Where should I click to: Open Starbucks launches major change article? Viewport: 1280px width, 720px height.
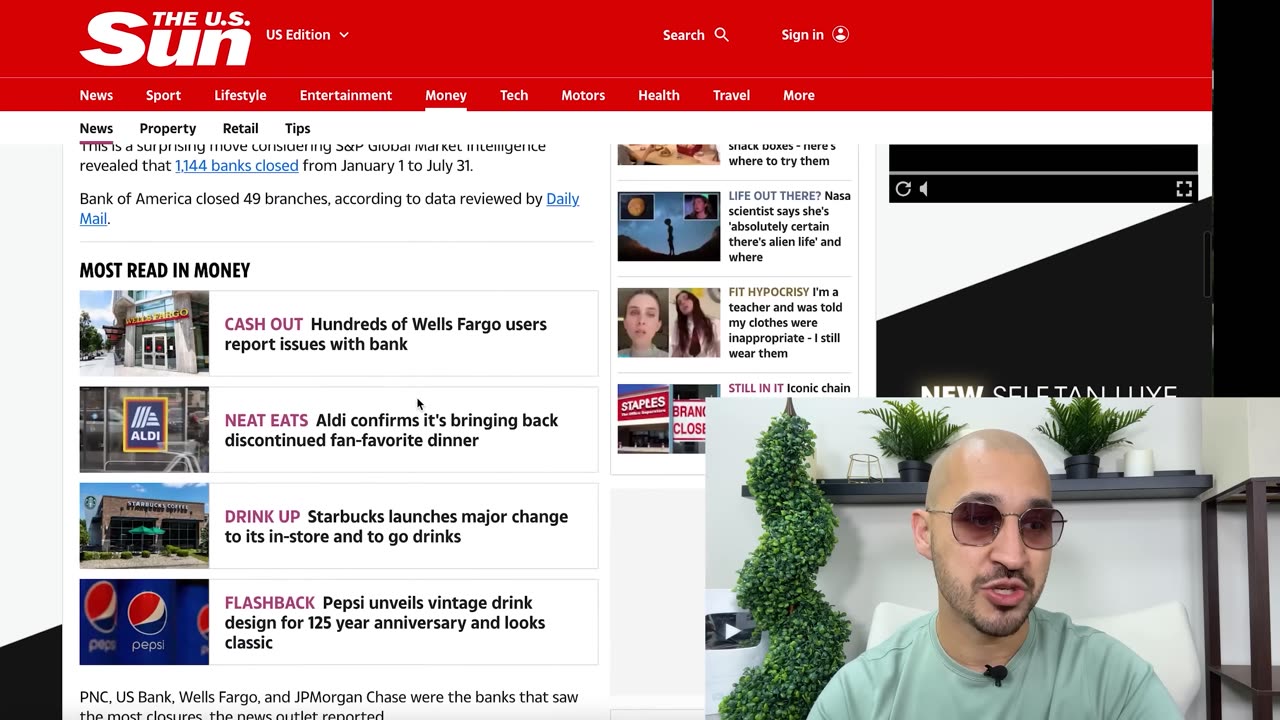point(396,526)
